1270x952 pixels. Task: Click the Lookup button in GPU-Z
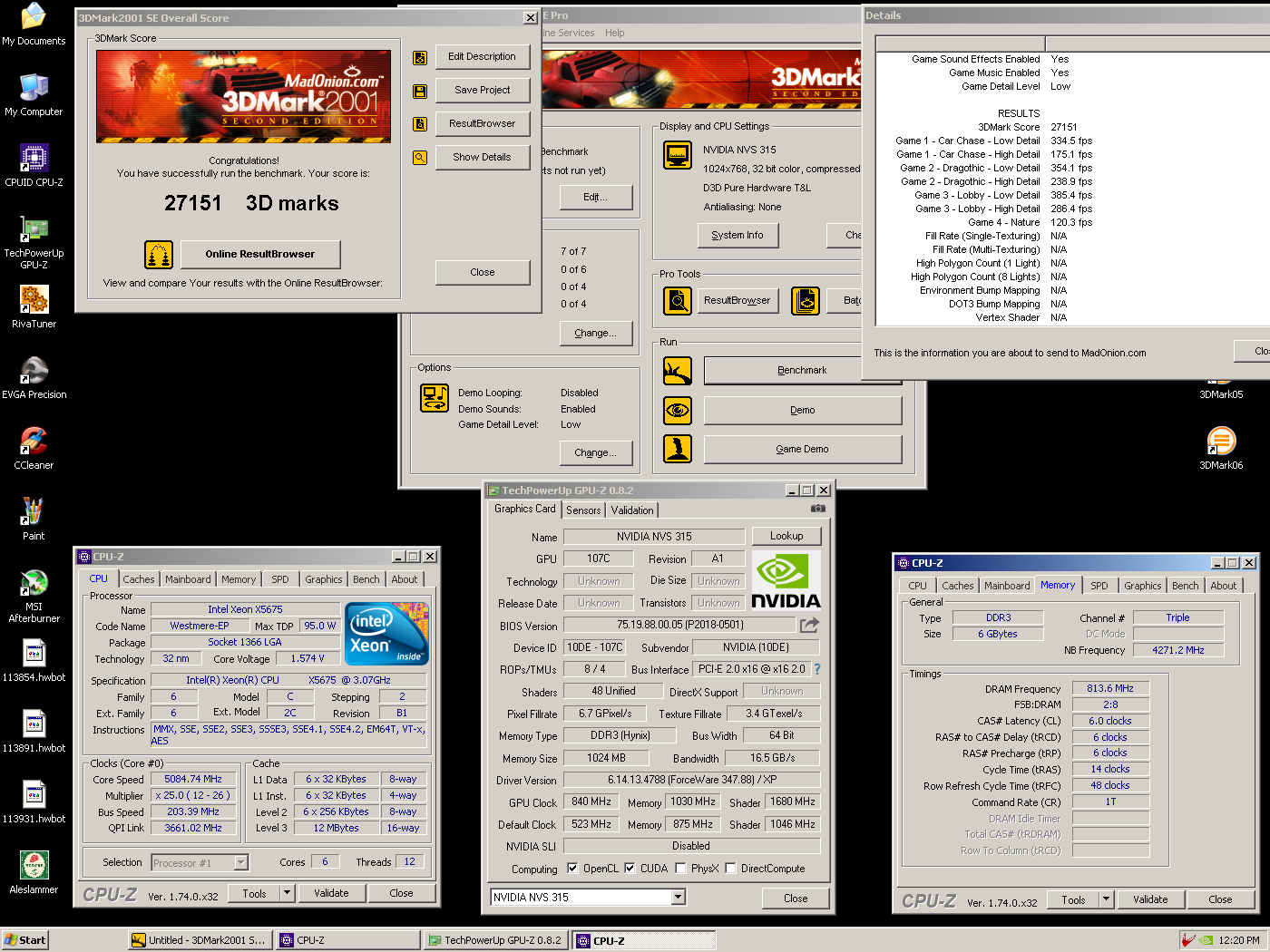[786, 536]
